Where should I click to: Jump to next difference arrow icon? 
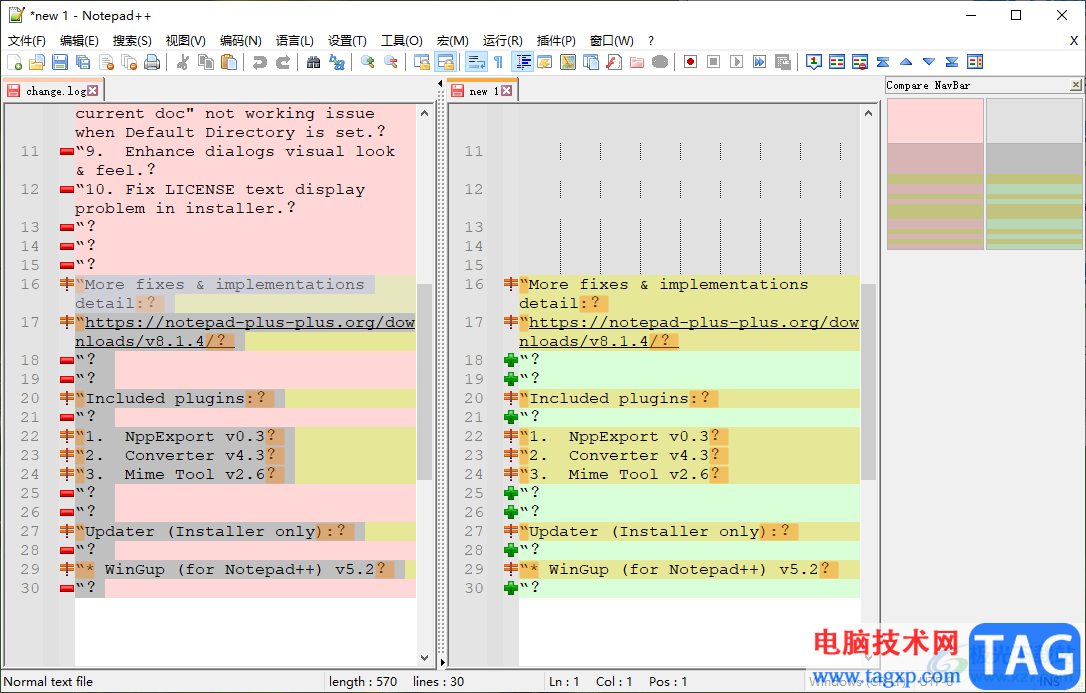929,62
